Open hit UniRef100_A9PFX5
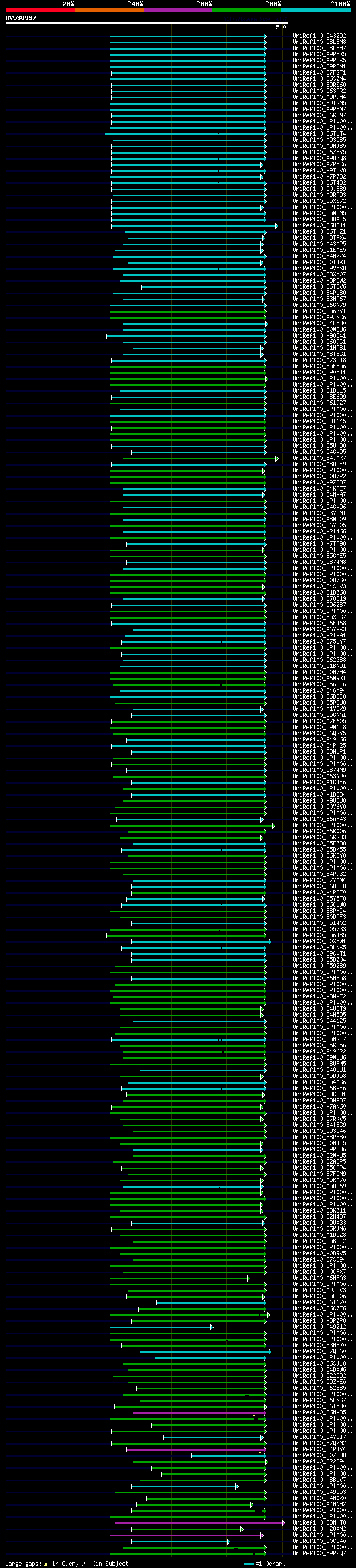The width and height of the screenshot is (356, 1568). click(x=319, y=54)
